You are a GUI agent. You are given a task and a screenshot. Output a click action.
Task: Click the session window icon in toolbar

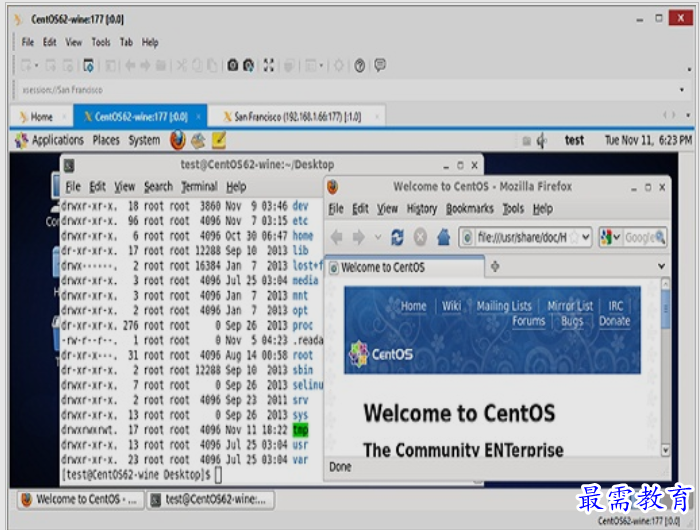coord(88,66)
